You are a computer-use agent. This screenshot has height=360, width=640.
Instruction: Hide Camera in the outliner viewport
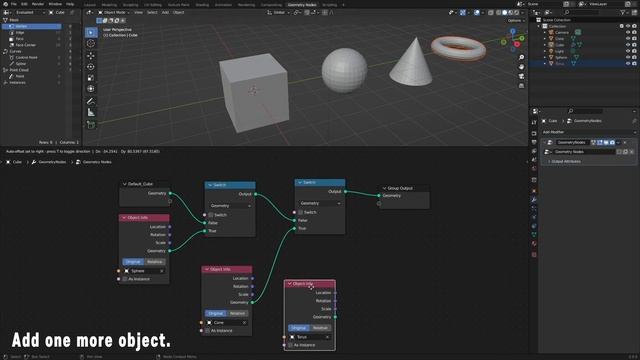628,32
